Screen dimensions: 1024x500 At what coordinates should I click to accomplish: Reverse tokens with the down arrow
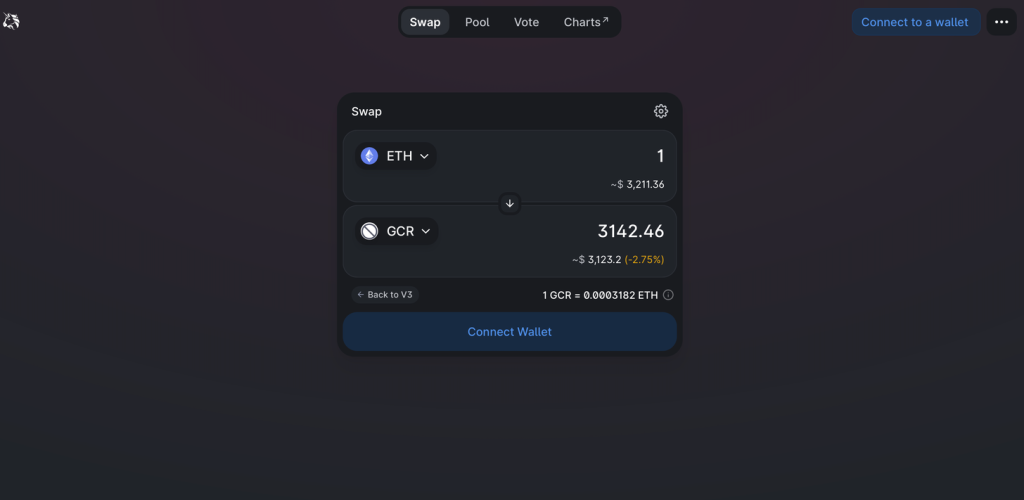[509, 203]
